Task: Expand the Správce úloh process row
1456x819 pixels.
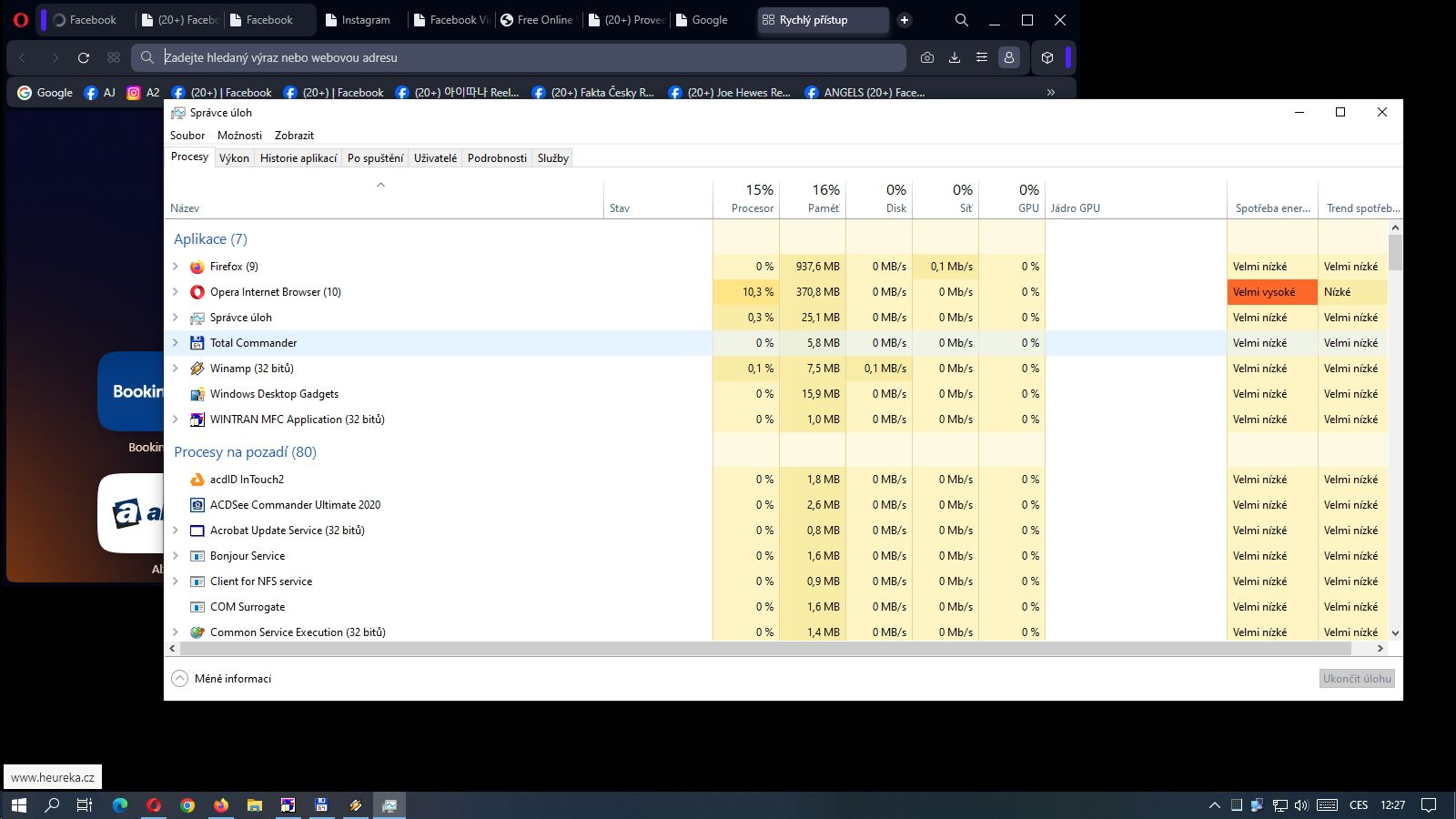Action: click(x=176, y=318)
